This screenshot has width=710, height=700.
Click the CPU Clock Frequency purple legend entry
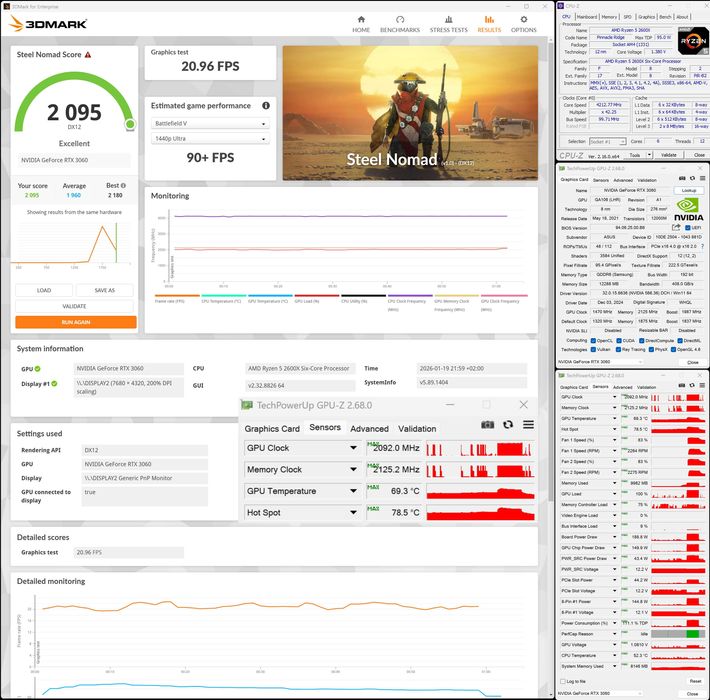[x=410, y=303]
